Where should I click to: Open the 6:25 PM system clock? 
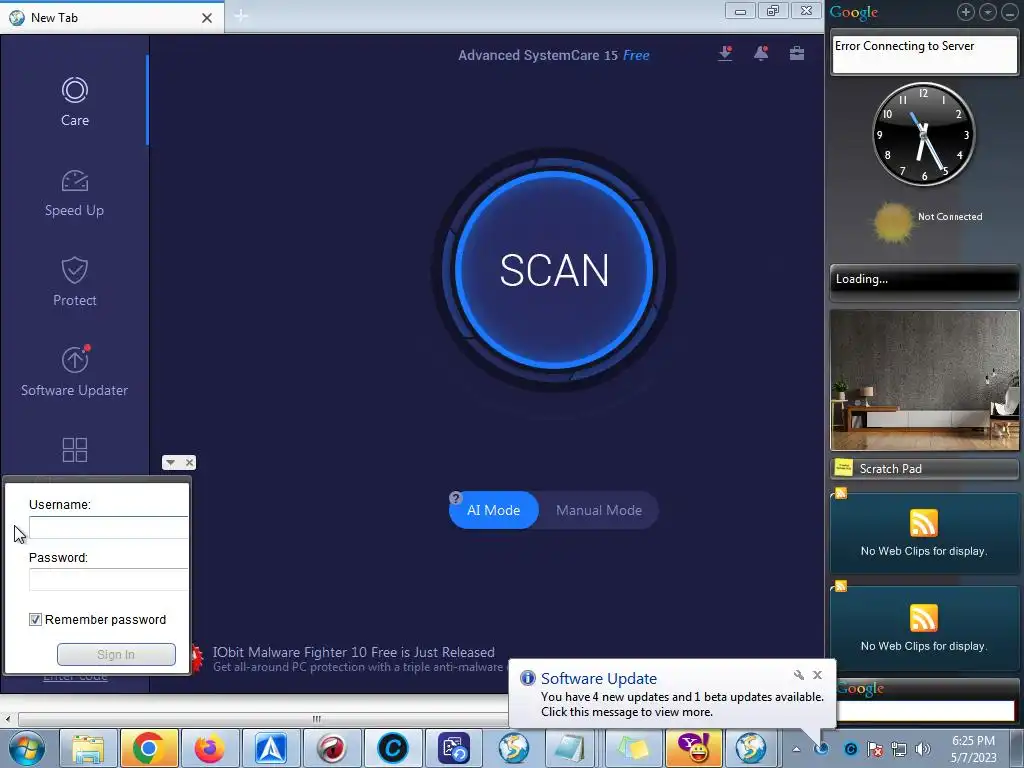click(973, 749)
